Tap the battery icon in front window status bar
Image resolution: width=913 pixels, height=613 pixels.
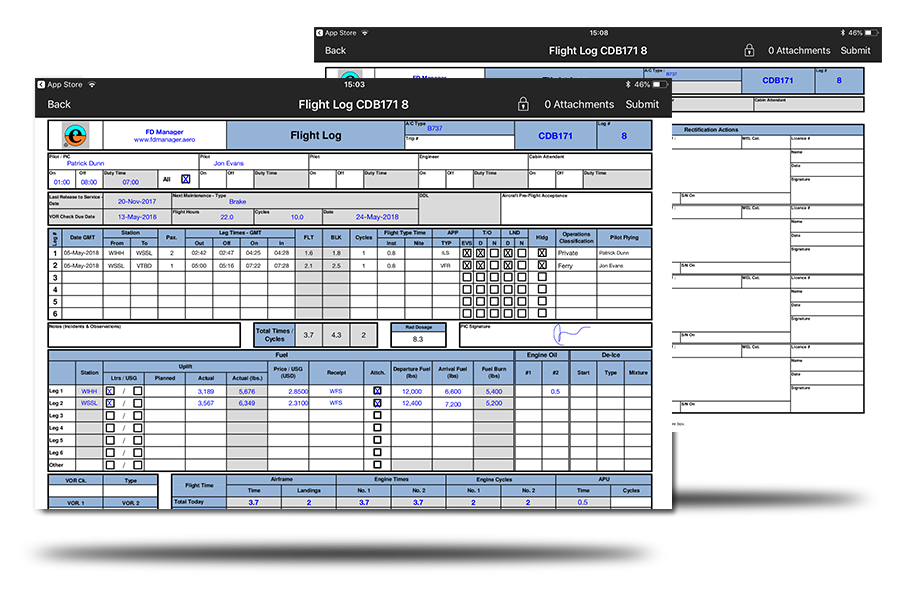coord(660,84)
